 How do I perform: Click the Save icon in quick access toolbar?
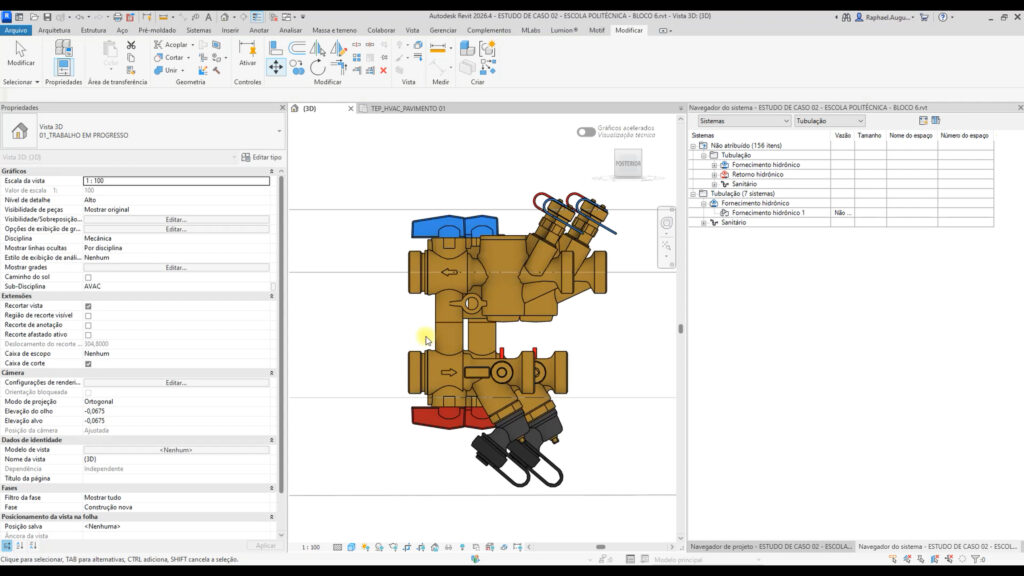[47, 17]
